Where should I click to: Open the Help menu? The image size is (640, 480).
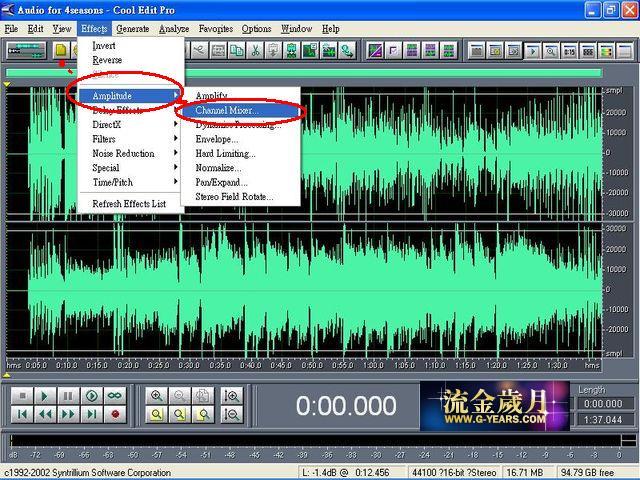(x=330, y=29)
